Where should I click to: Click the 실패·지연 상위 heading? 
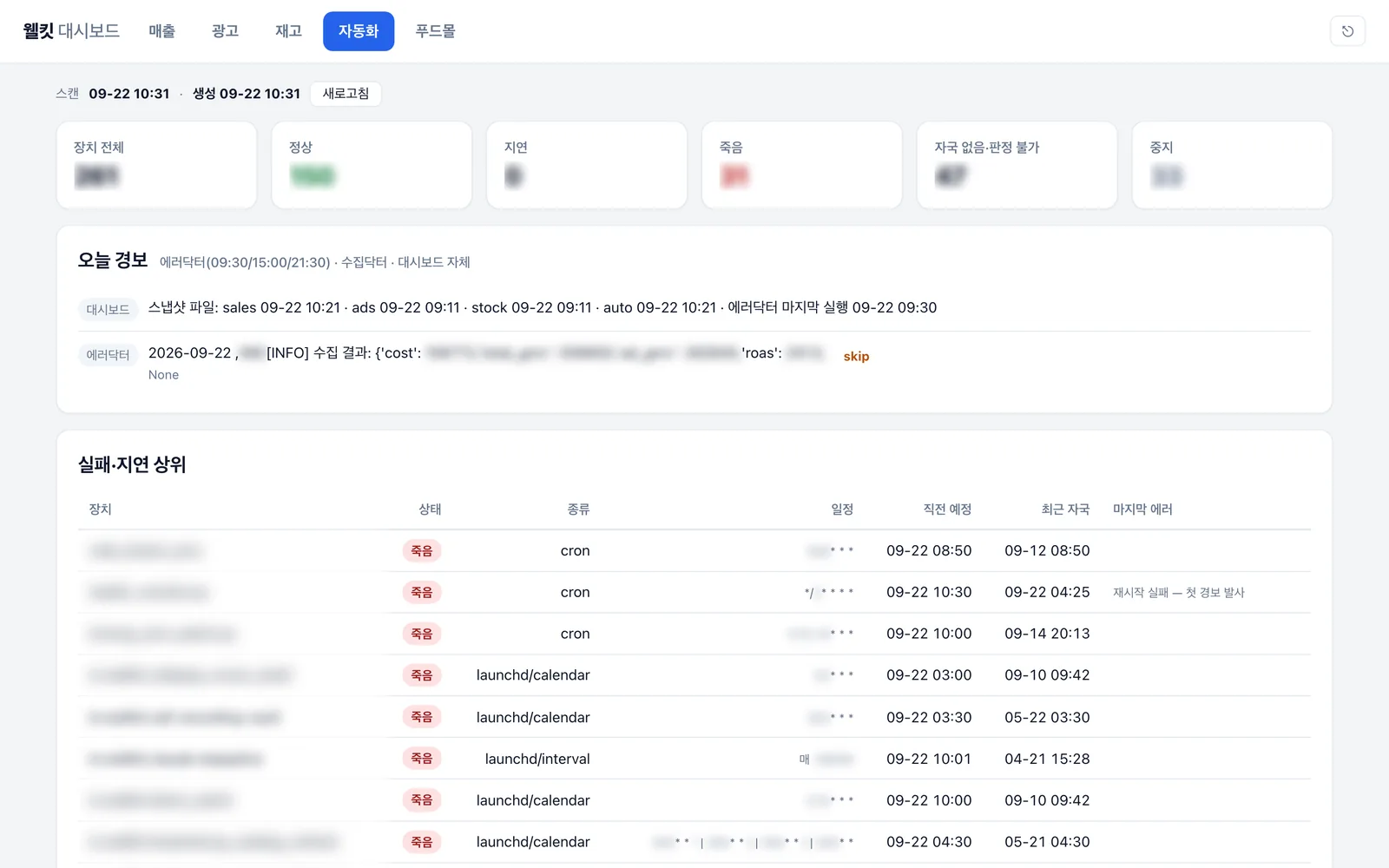pyautogui.click(x=132, y=464)
